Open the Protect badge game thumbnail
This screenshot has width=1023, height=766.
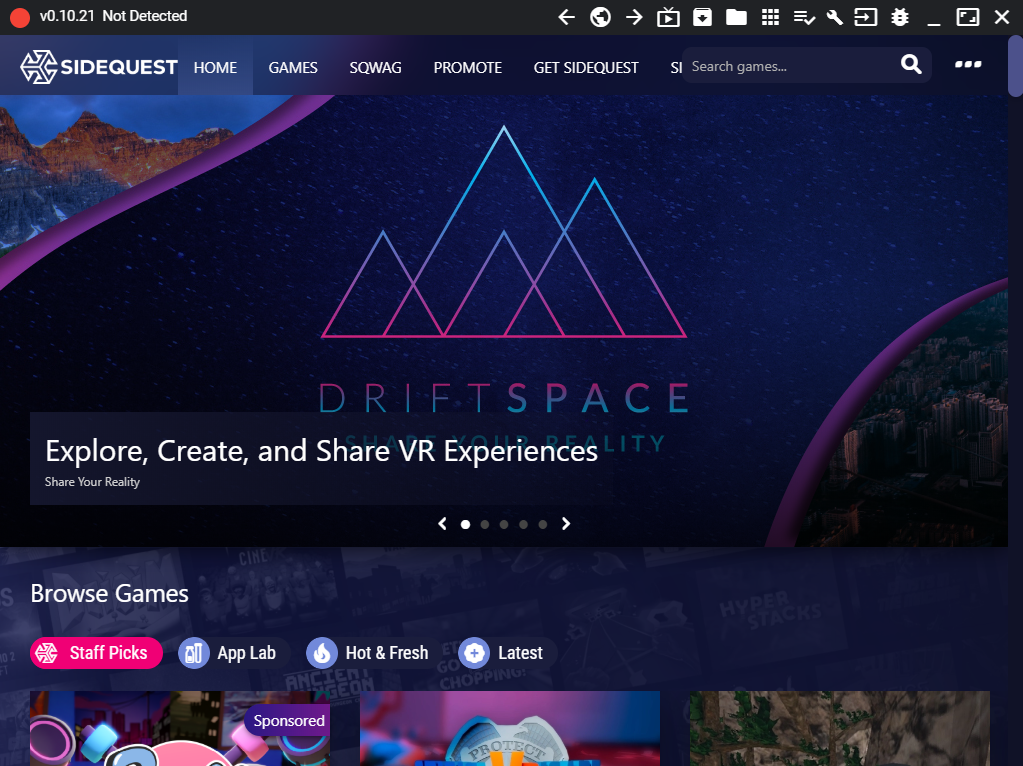pos(510,728)
